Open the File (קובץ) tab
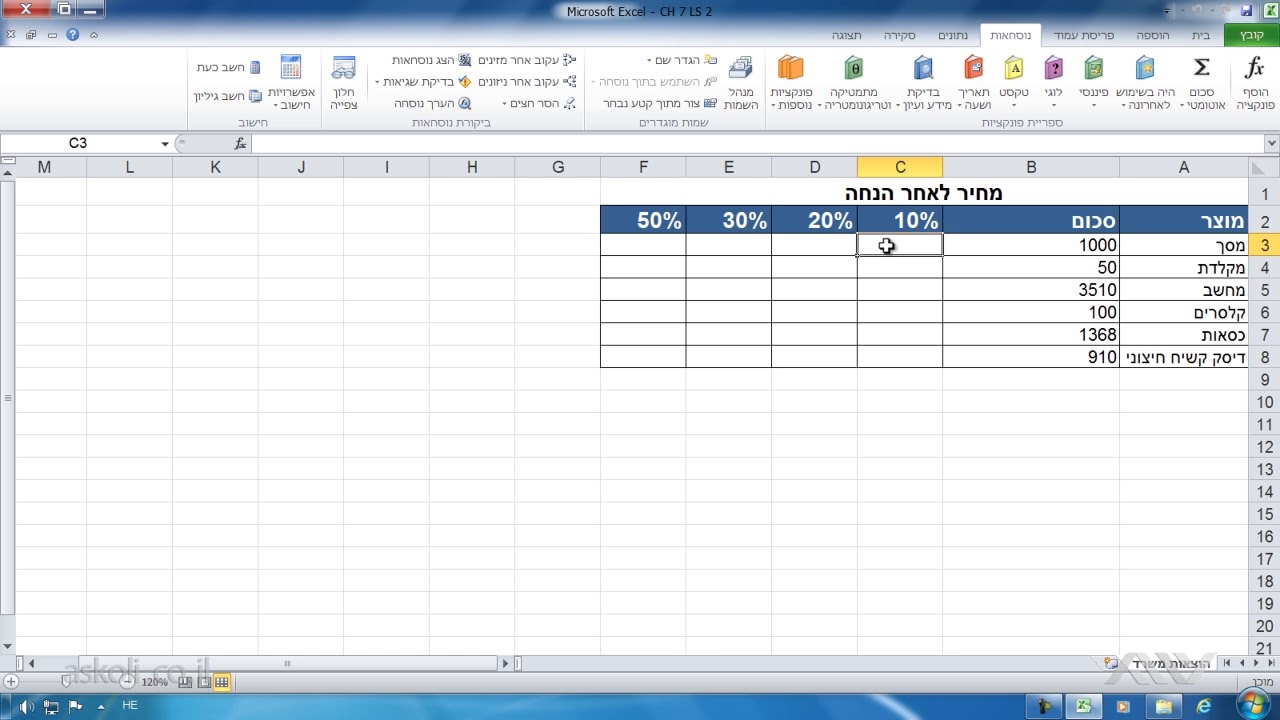This screenshot has height=720, width=1280. click(x=1252, y=35)
